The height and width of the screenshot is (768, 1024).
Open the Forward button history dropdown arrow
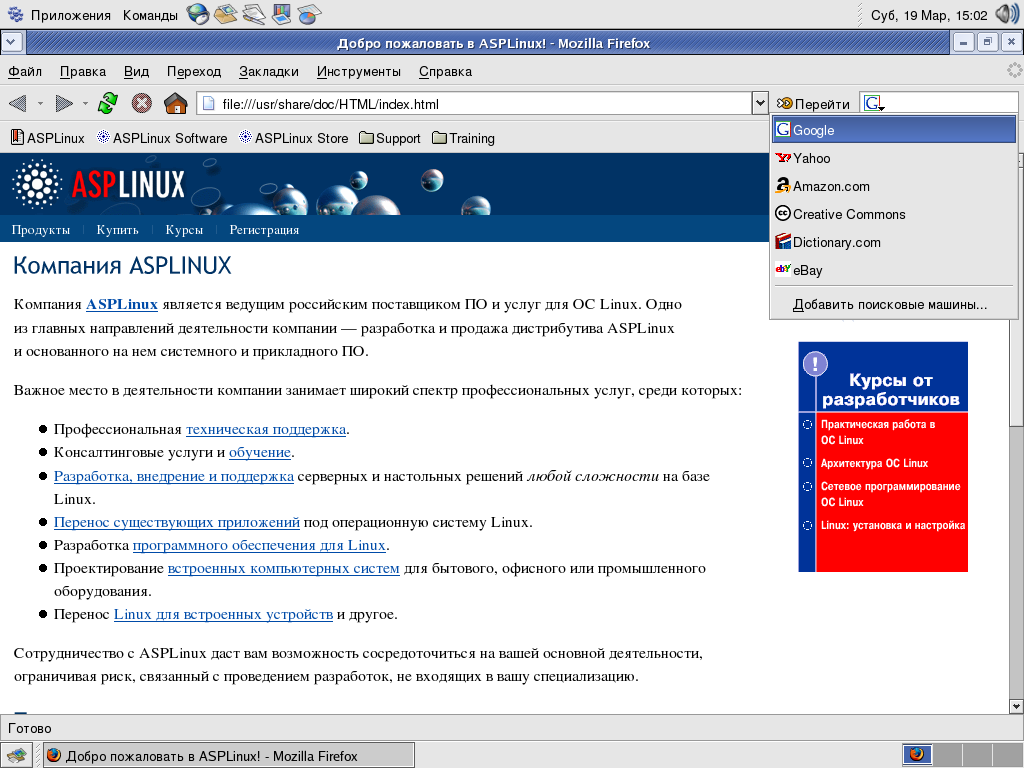(x=85, y=103)
